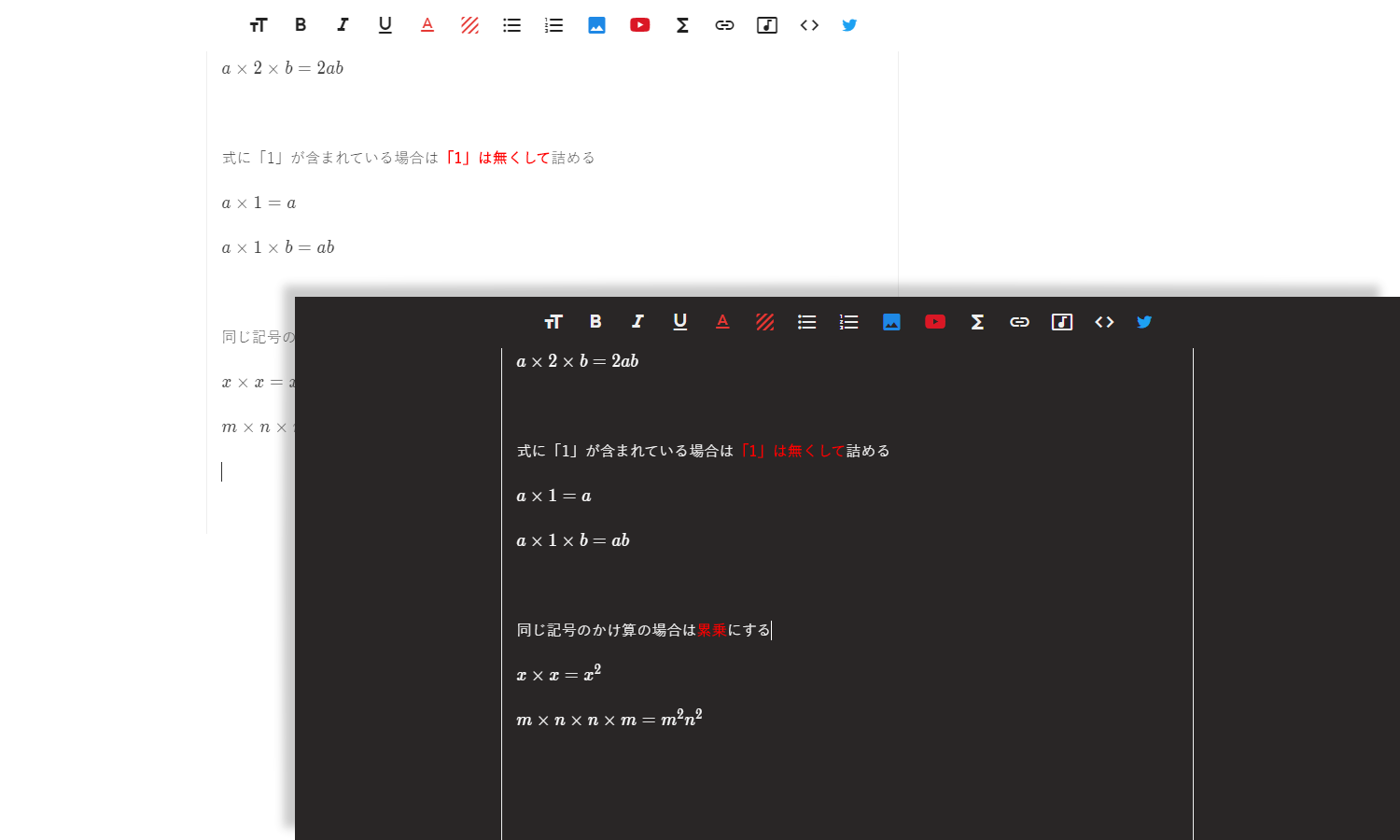Select the Twitter icon on the light toolbar
Image resolution: width=1400 pixels, height=840 pixels.
click(848, 25)
